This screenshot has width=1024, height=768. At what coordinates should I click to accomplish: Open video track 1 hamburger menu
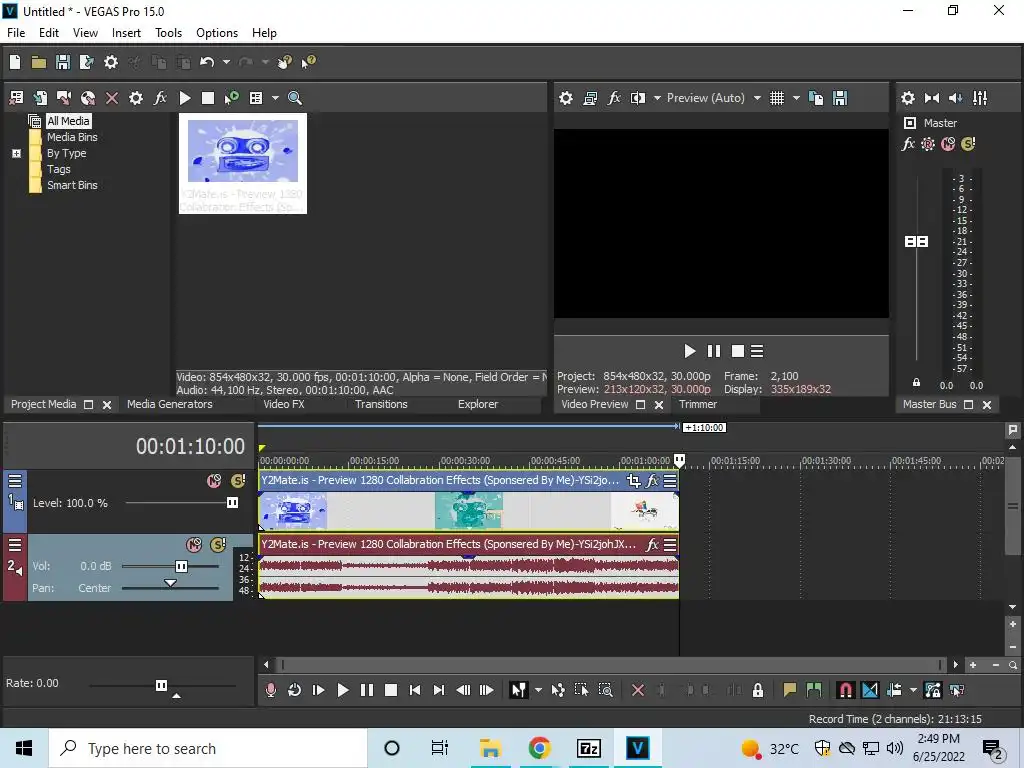[15, 481]
